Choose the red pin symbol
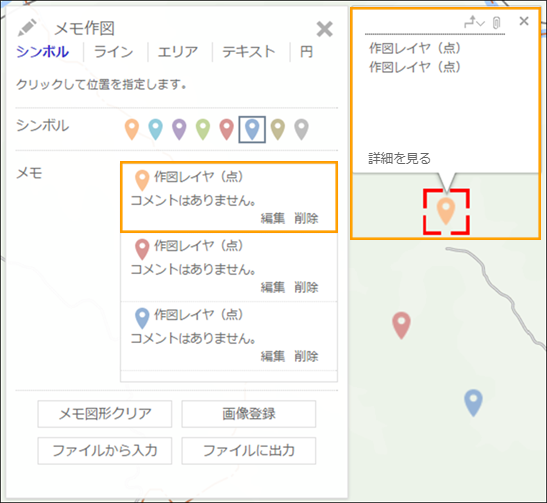The width and height of the screenshot is (547, 503). (x=226, y=129)
